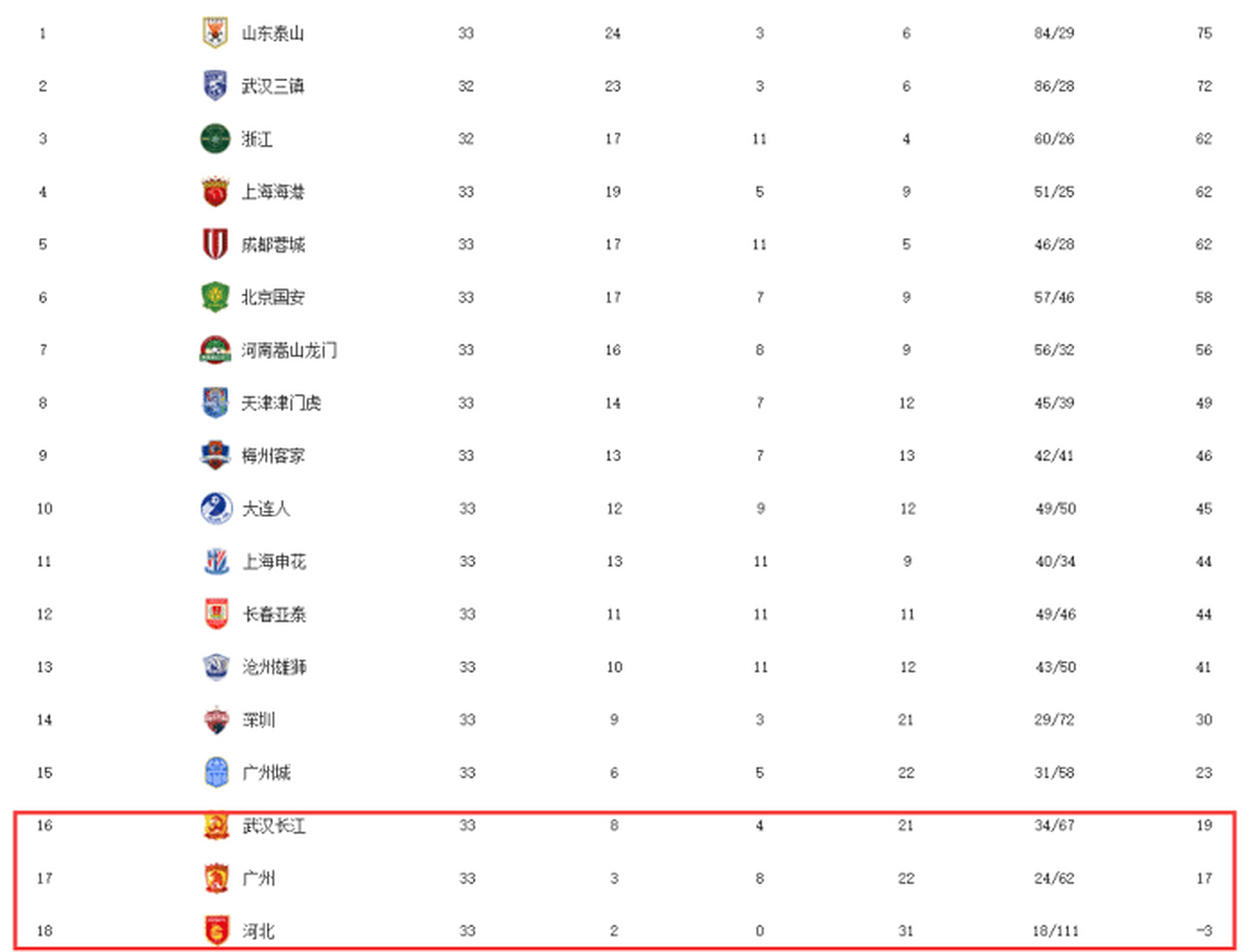
Task: Select the 河南嵩山龙门 club emblem
Action: click(x=215, y=350)
